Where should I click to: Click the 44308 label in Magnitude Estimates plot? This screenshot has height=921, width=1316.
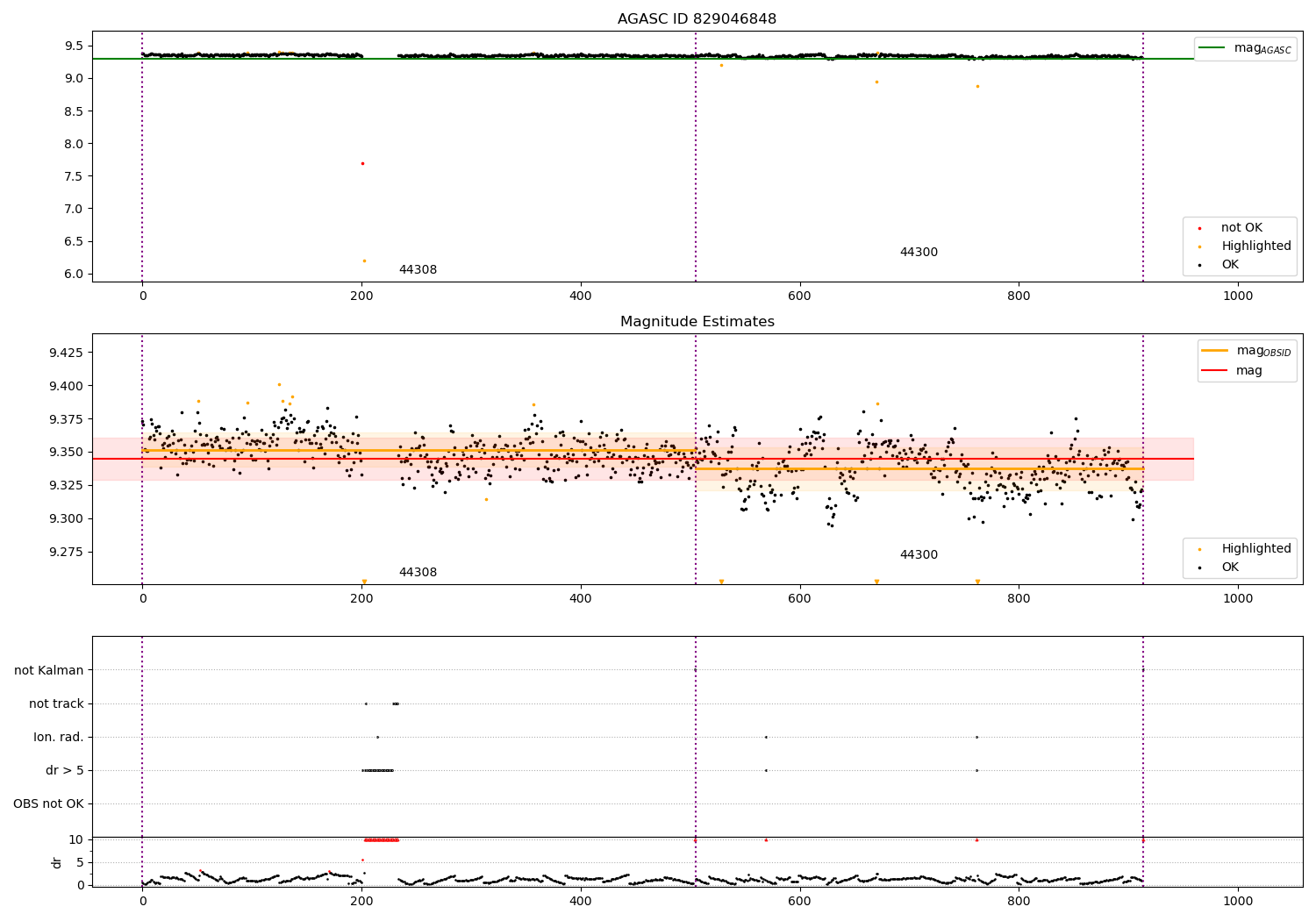418,573
